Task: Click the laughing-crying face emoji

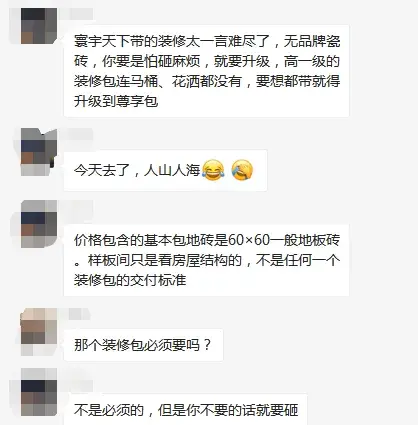Action: coord(213,170)
